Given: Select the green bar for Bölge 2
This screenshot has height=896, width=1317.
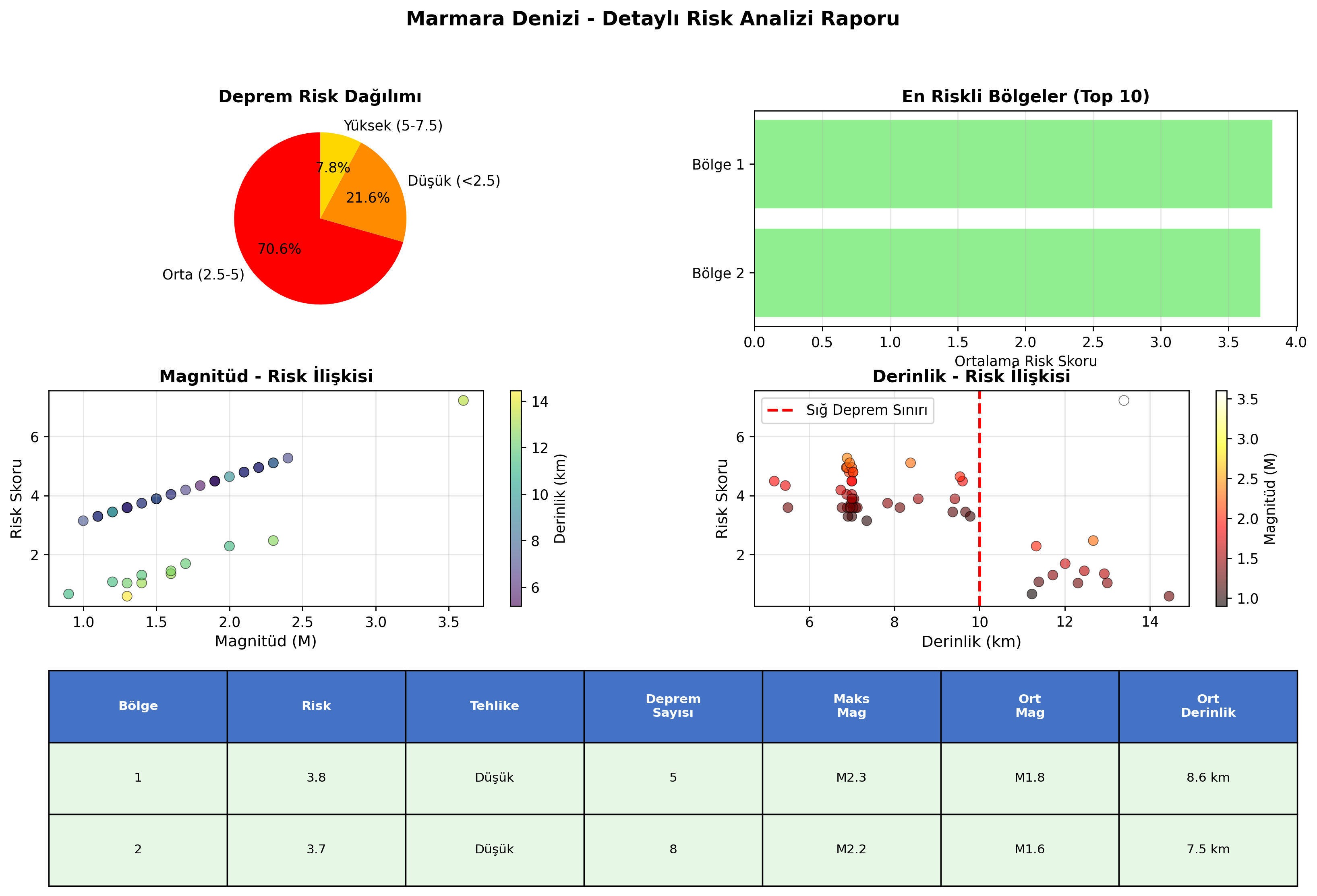Looking at the screenshot, I should [x=1007, y=273].
